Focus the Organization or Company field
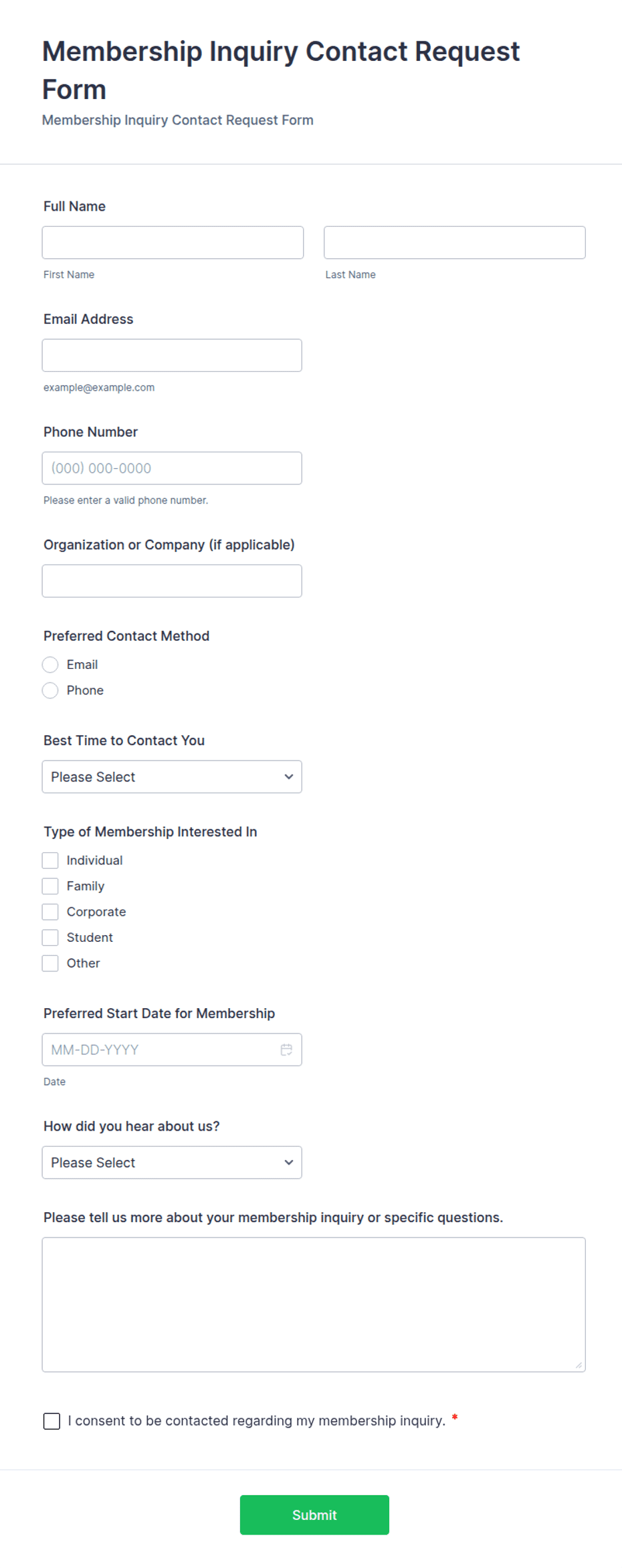The width and height of the screenshot is (622, 1568). [x=172, y=581]
